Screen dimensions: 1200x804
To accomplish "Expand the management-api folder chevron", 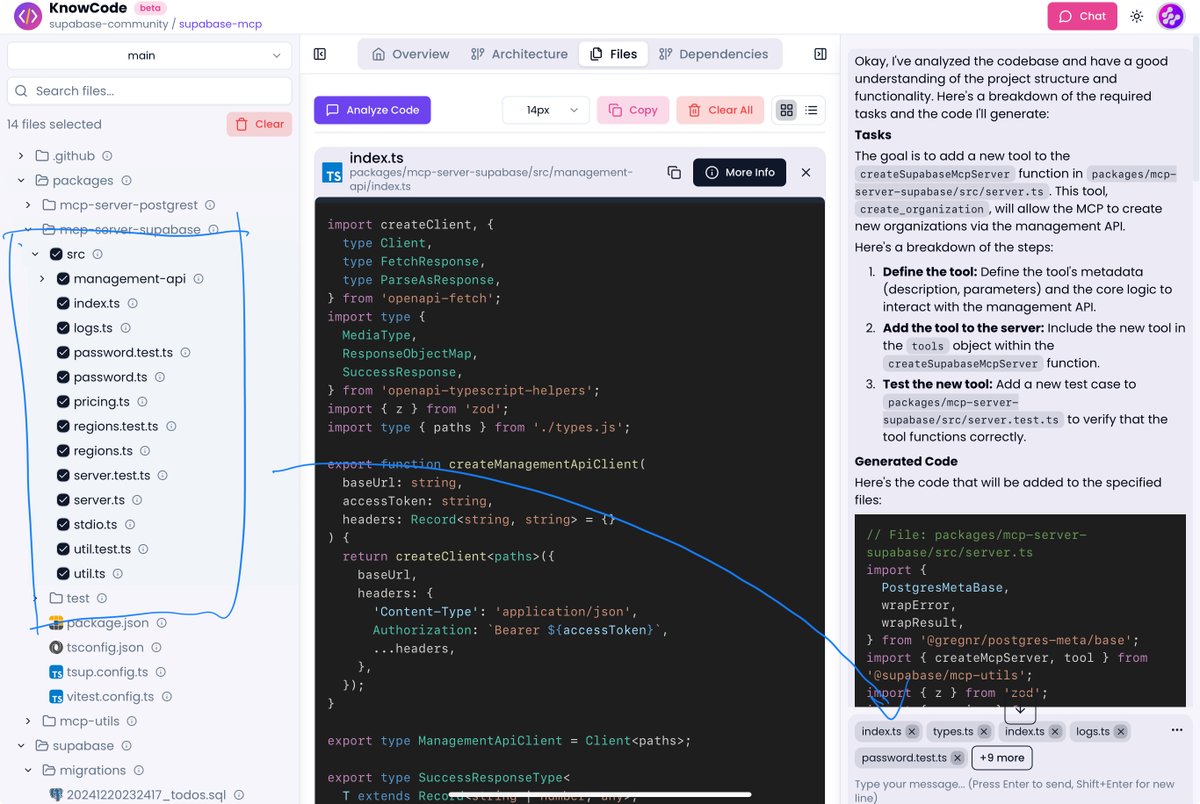I will point(42,279).
